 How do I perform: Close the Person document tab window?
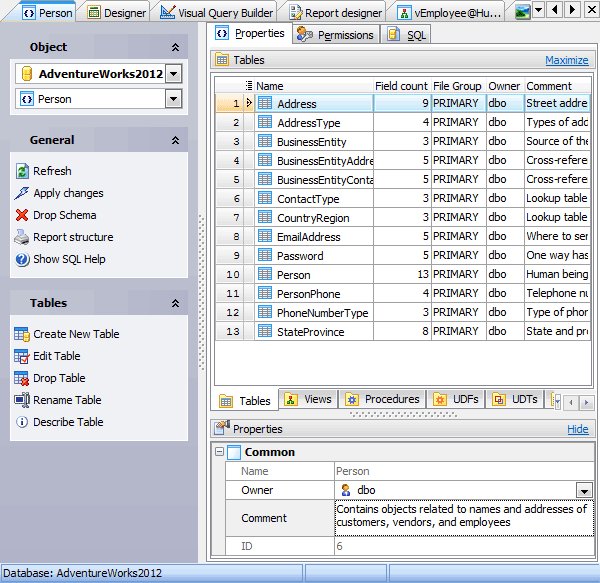pyautogui.click(x=592, y=10)
